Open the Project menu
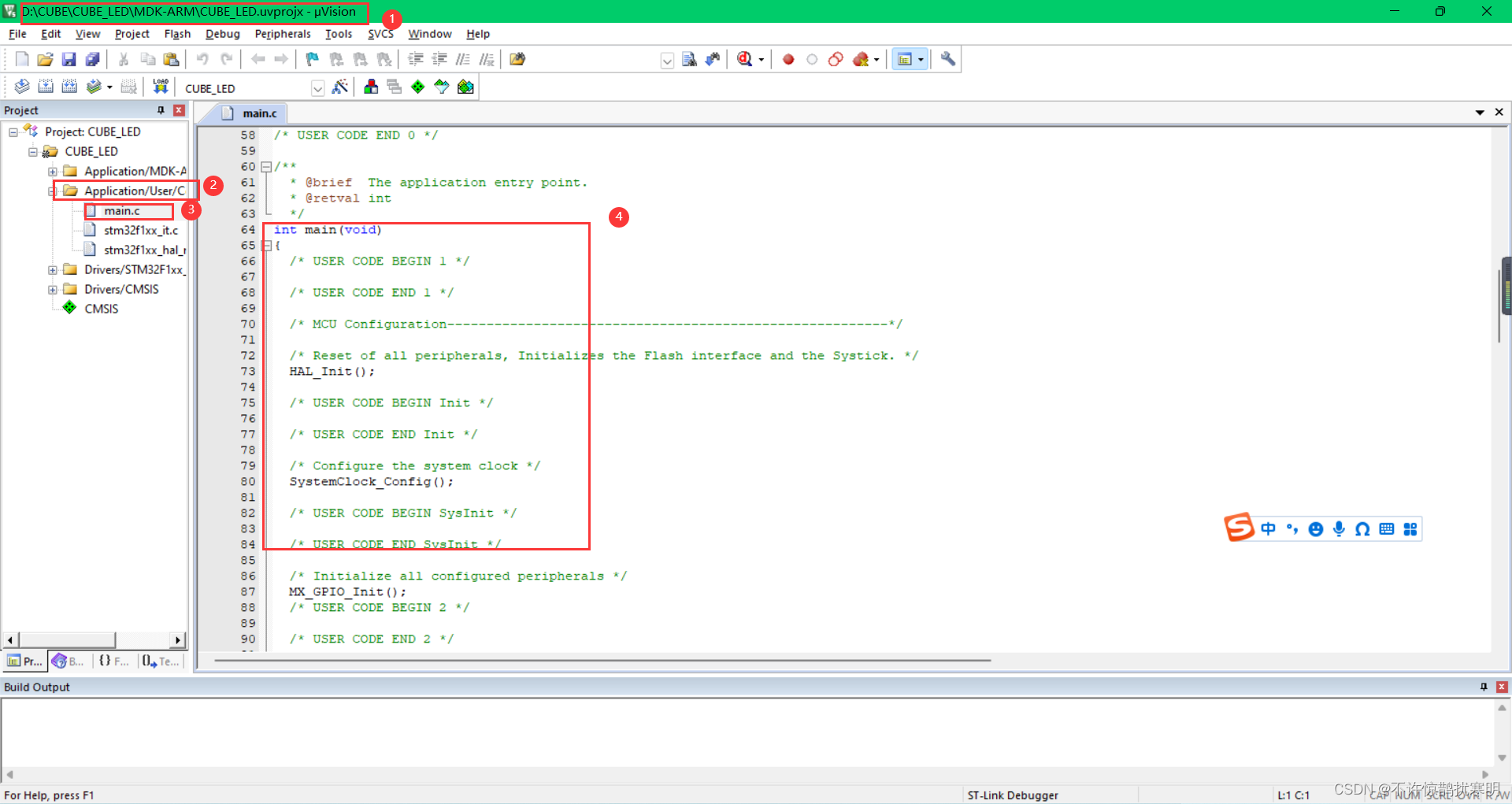Screen dimensions: 1512x804 (x=132, y=34)
